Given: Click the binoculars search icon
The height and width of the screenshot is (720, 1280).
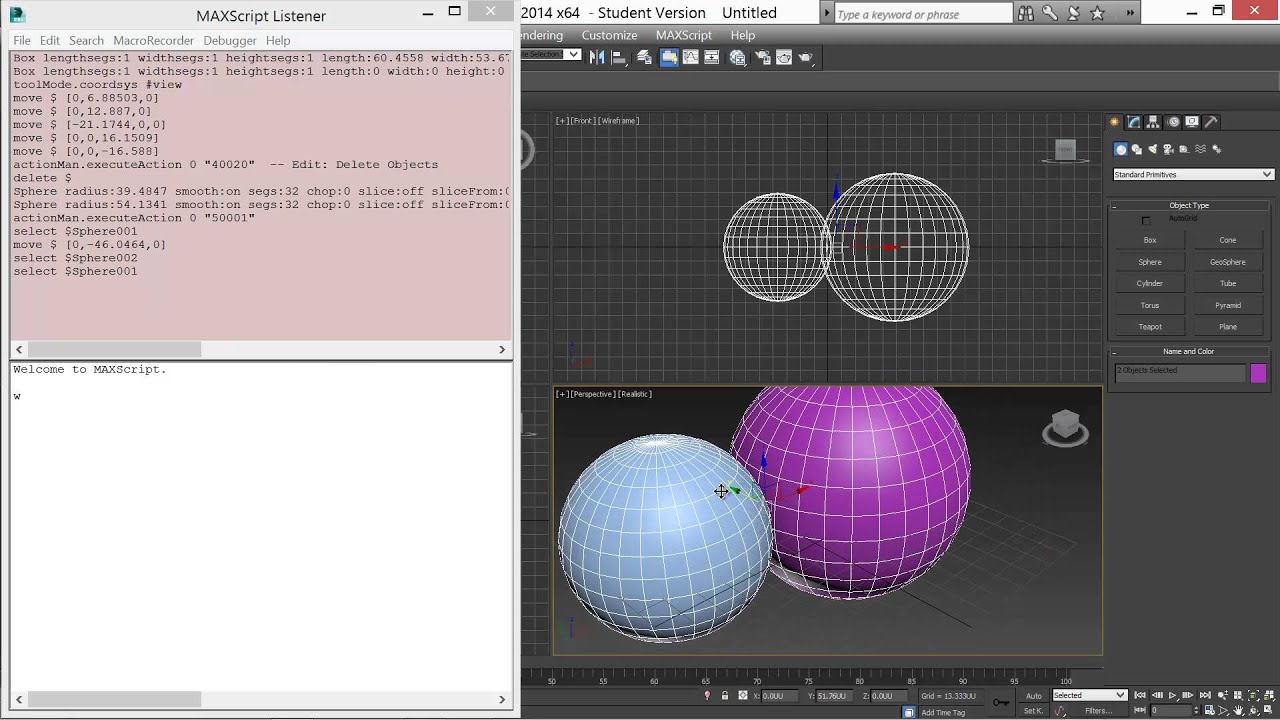Looking at the screenshot, I should pos(1026,13).
